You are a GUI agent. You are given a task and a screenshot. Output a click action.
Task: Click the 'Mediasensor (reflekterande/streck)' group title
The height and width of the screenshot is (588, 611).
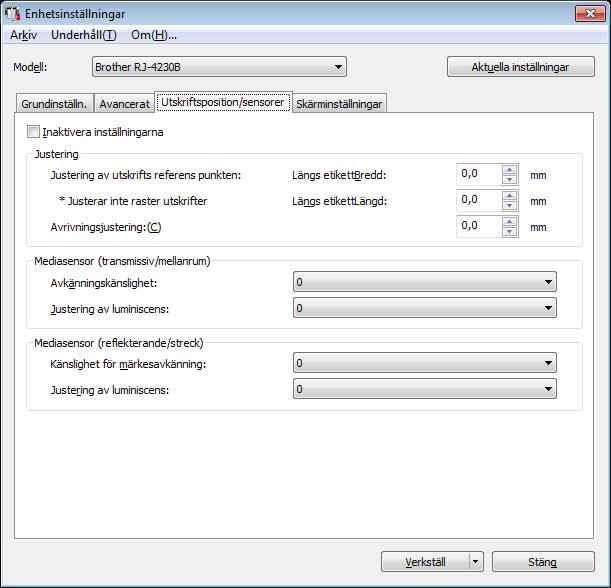(119, 343)
